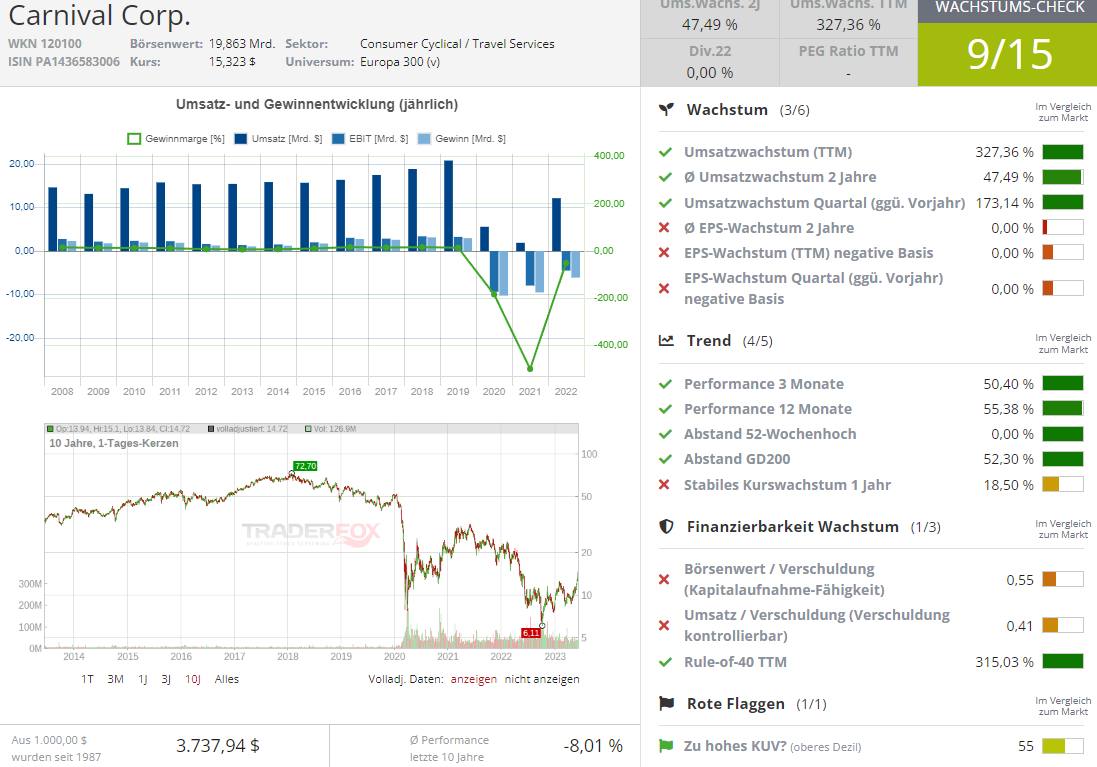Screen dimensions: 1097x767
Task: Click the green flag next to Zu hohes KUV
Action: 665,746
